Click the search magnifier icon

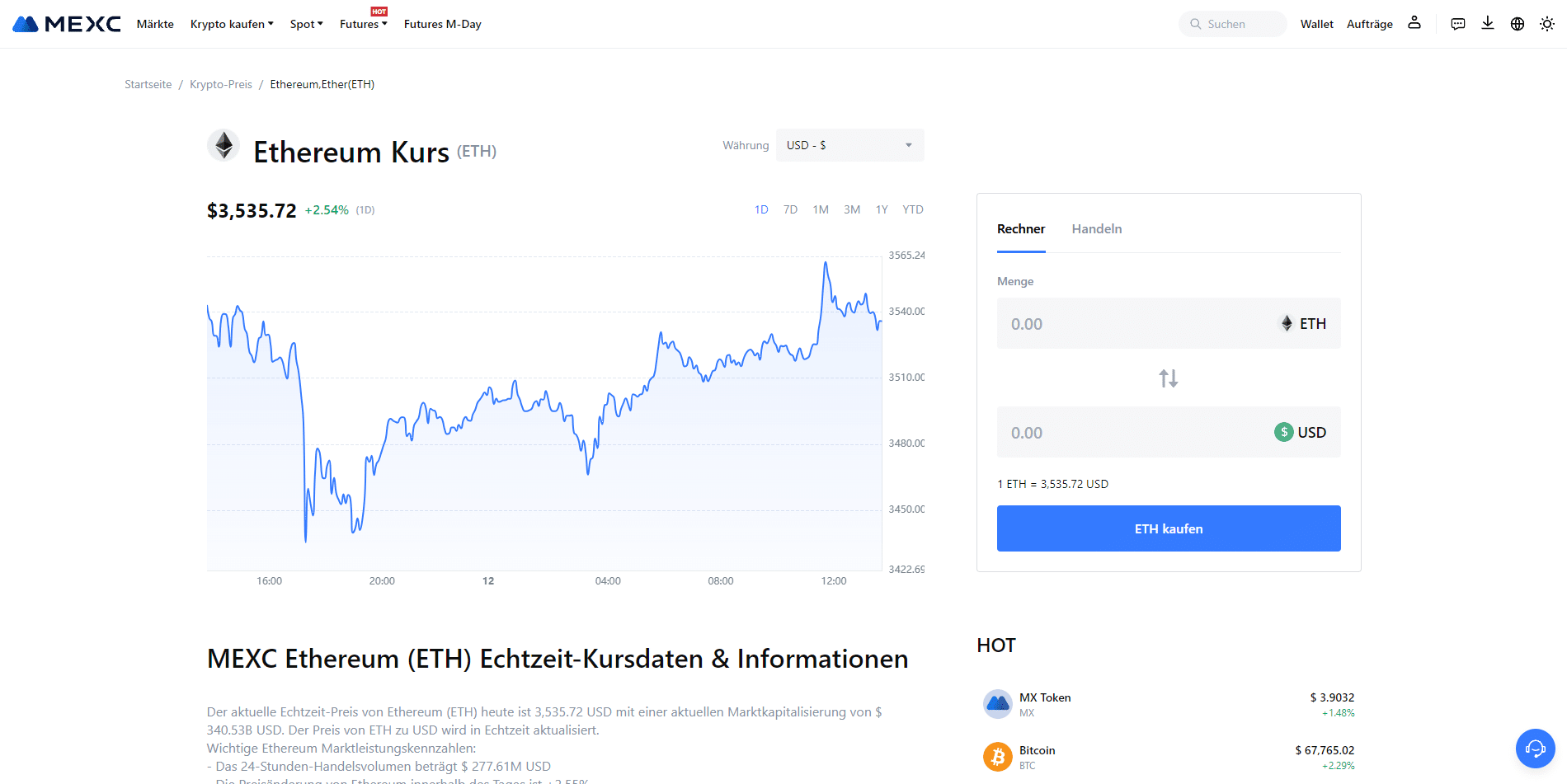[x=1196, y=24]
